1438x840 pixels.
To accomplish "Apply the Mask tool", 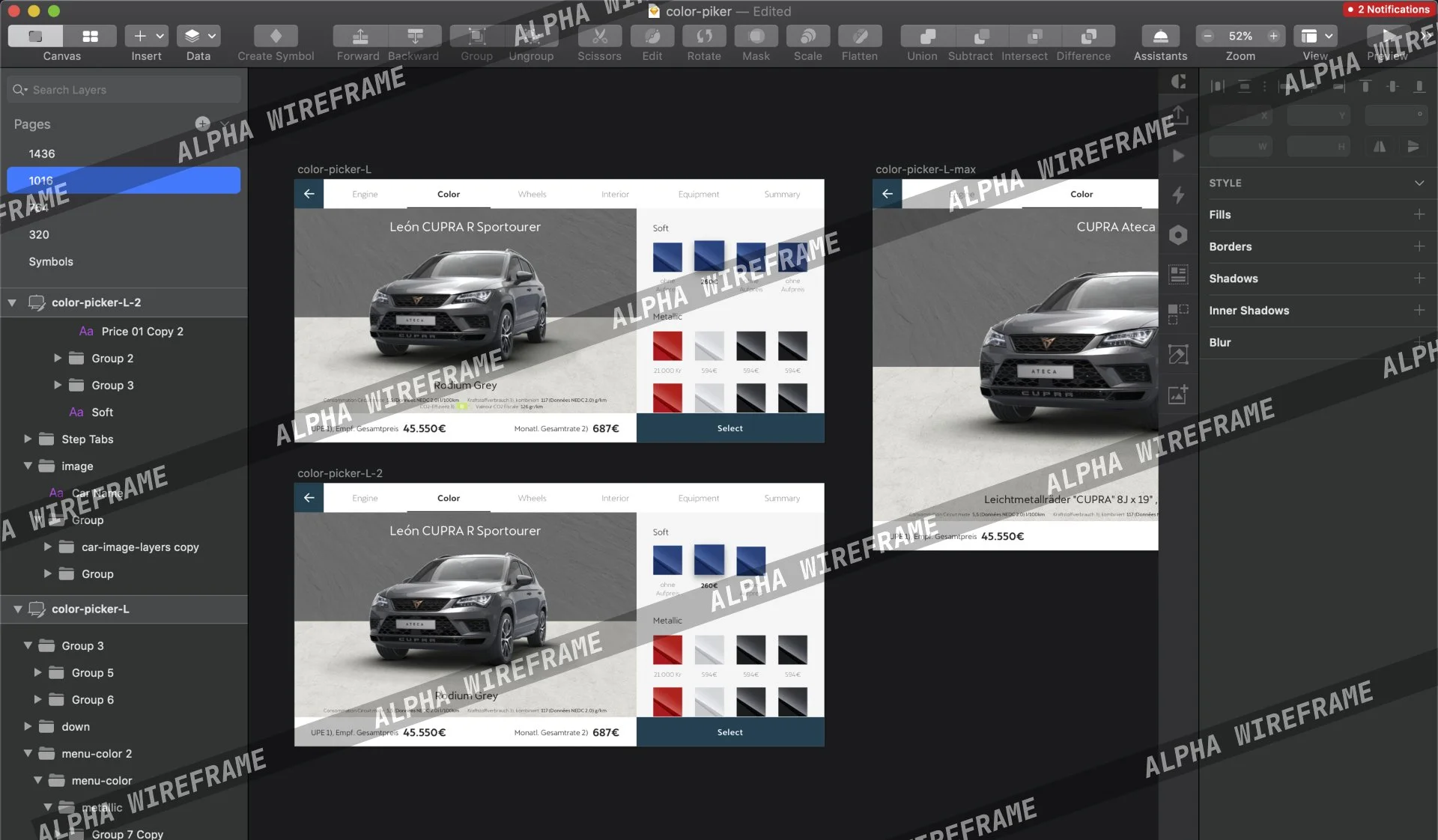I will point(756,36).
